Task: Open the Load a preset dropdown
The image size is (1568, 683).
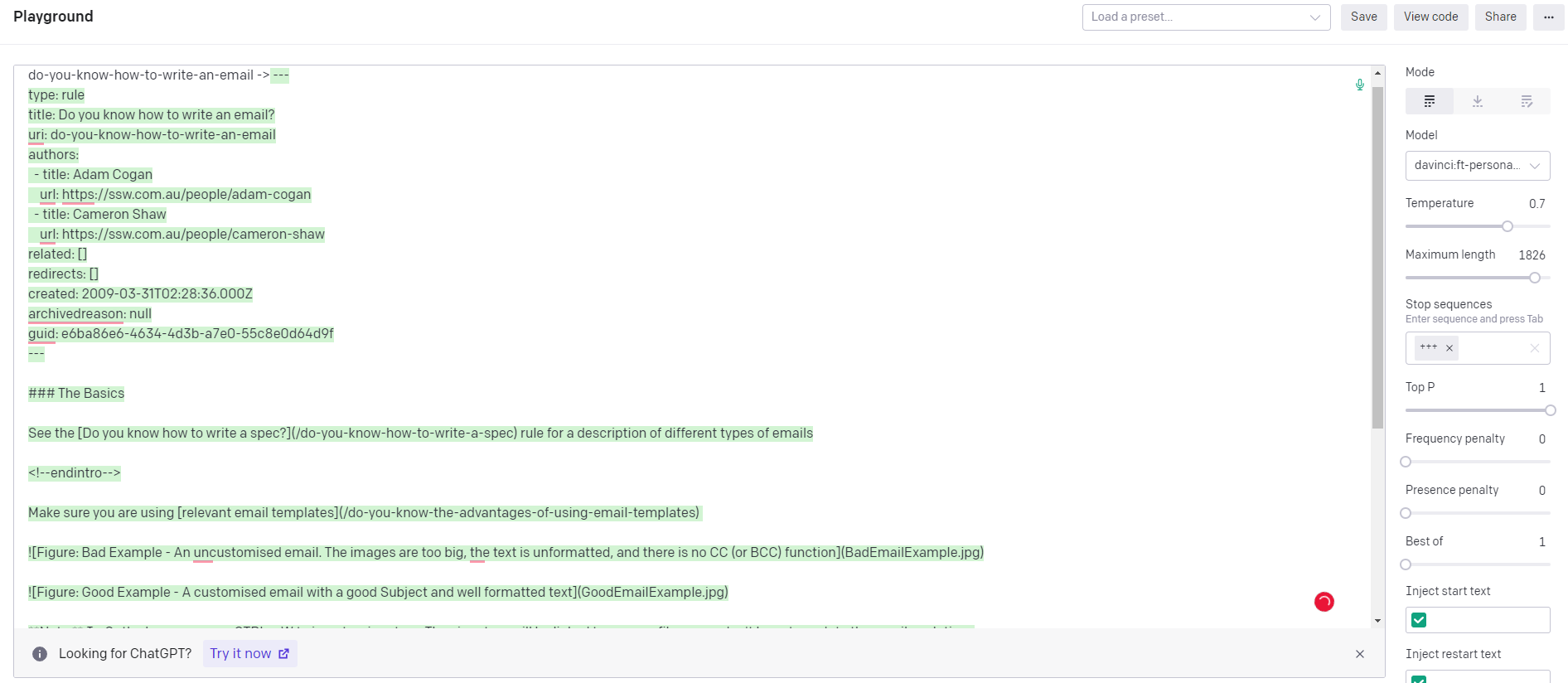Action: 1206,17
